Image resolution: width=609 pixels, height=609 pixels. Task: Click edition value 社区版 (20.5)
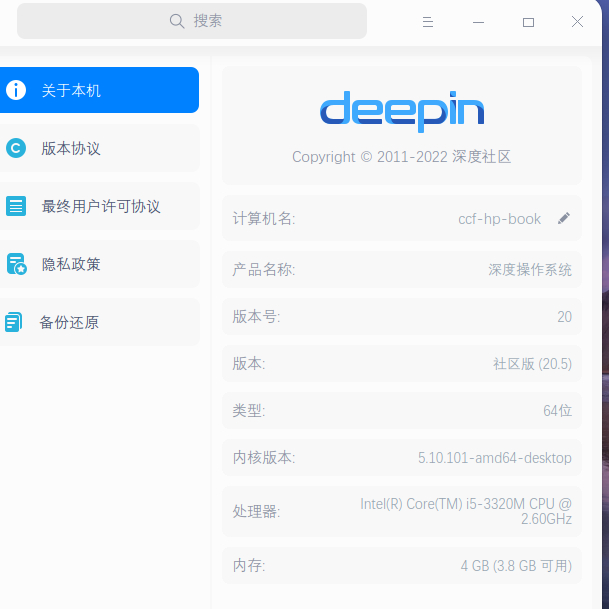(532, 364)
